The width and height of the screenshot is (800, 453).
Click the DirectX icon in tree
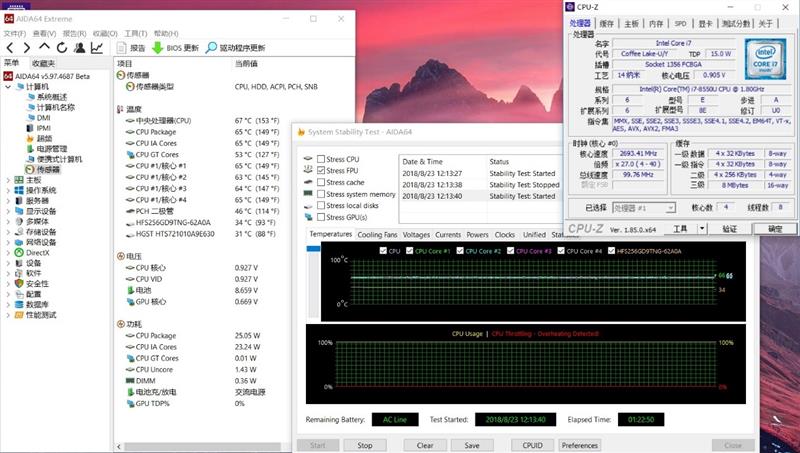(x=19, y=253)
